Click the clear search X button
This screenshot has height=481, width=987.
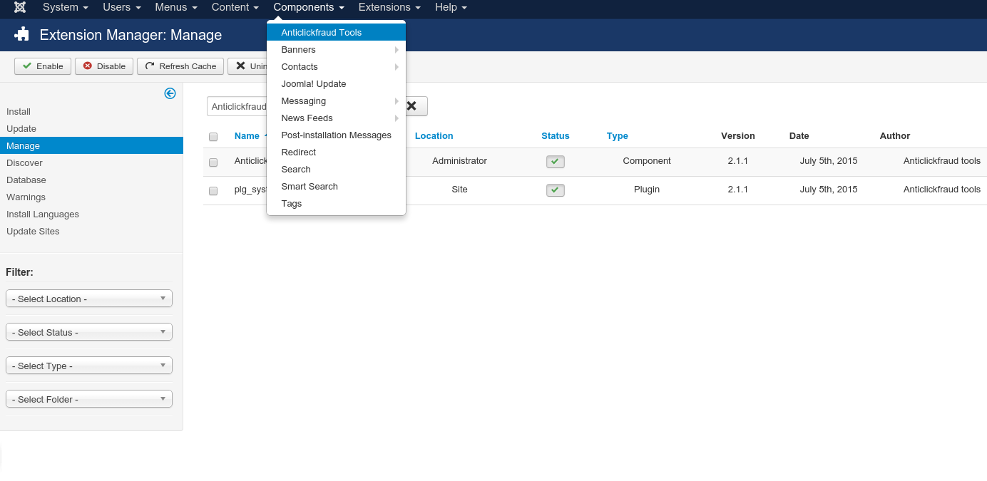[411, 106]
